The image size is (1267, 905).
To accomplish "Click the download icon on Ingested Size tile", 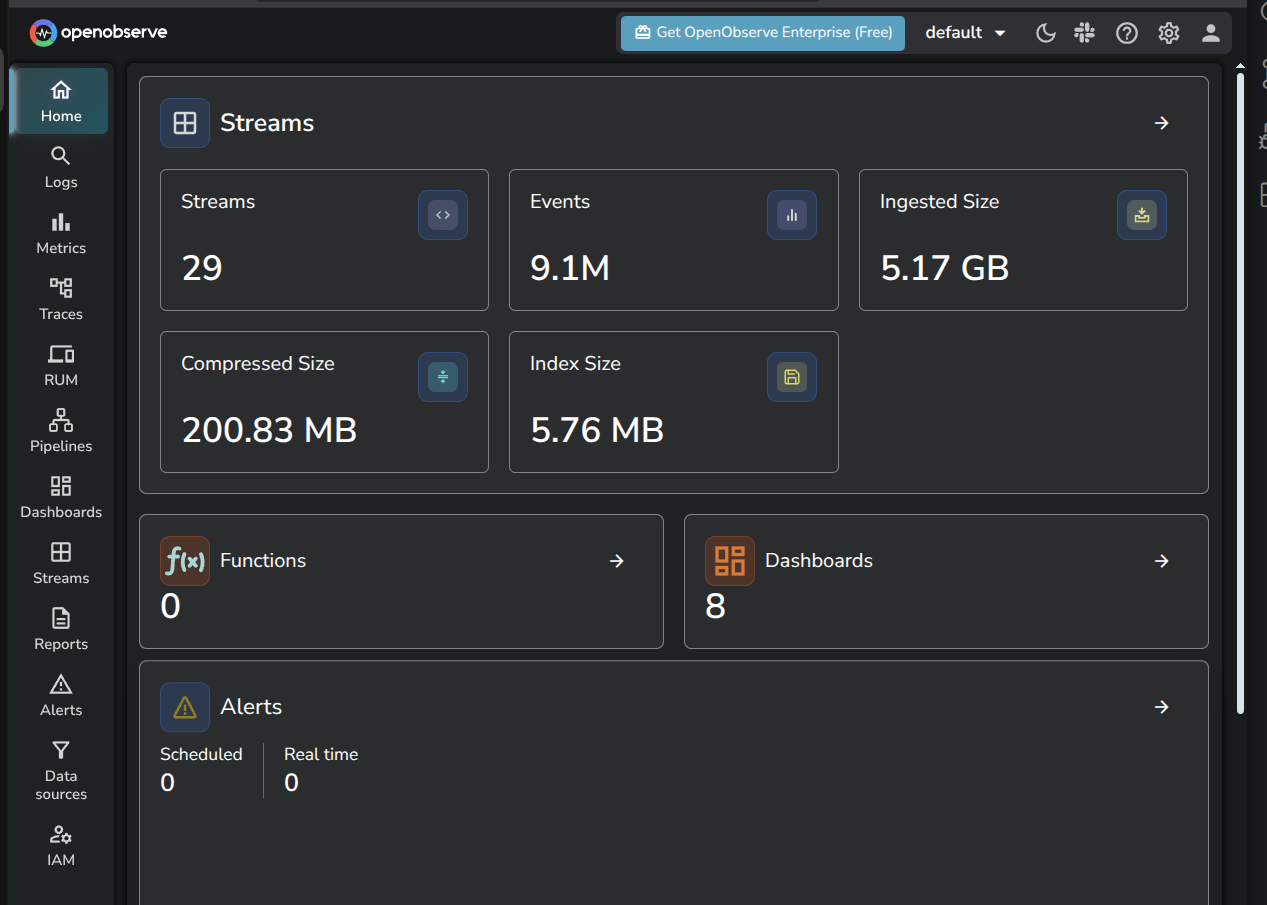I will 1142,215.
